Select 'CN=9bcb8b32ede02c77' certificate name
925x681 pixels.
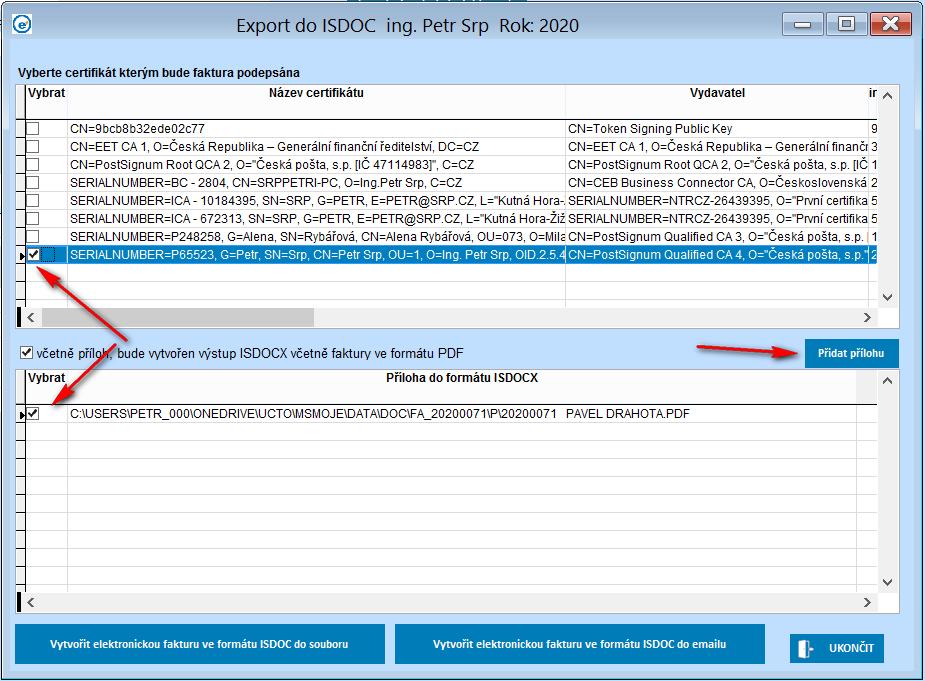click(x=137, y=129)
